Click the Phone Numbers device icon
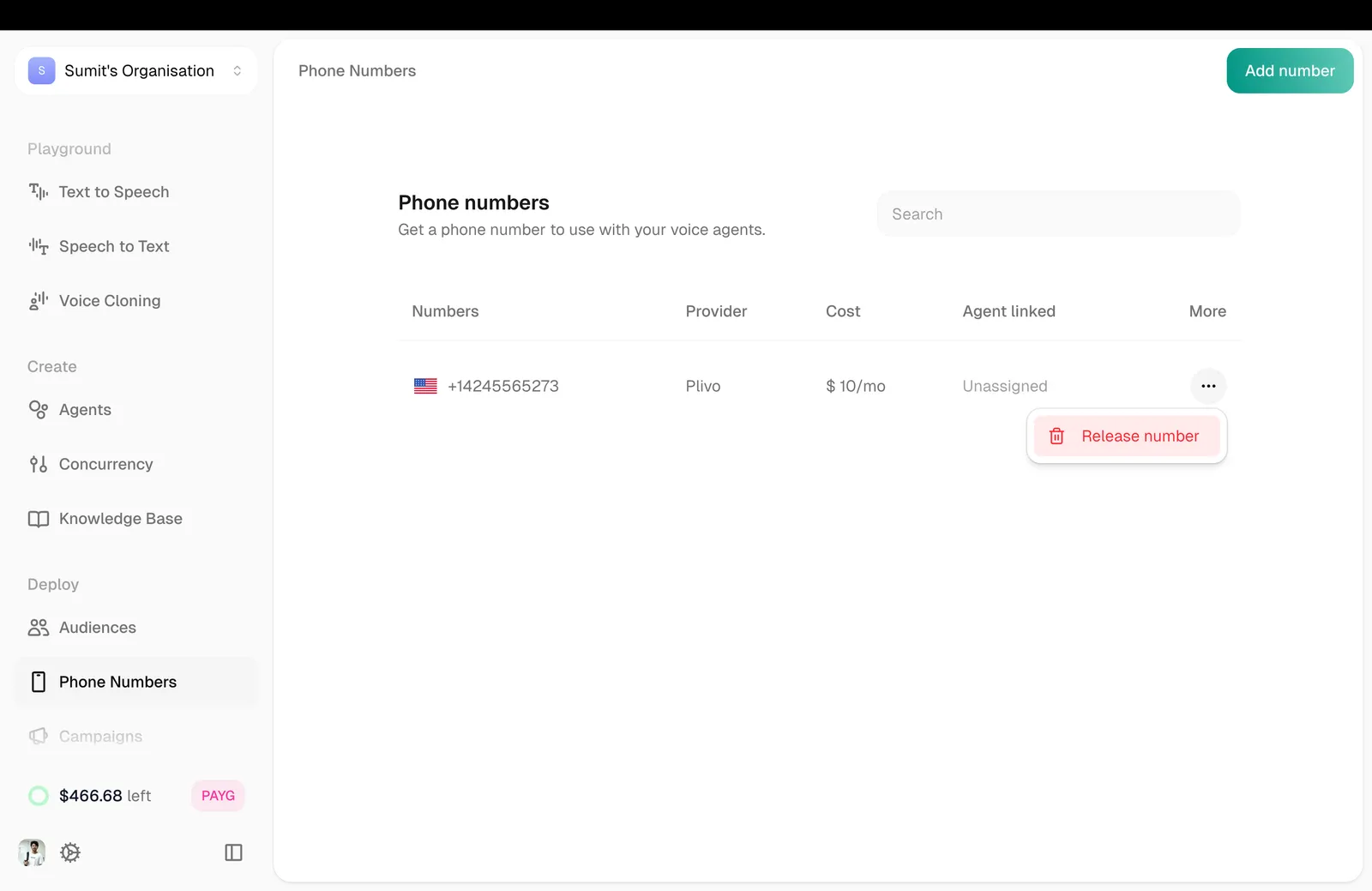Image resolution: width=1372 pixels, height=891 pixels. click(x=39, y=682)
